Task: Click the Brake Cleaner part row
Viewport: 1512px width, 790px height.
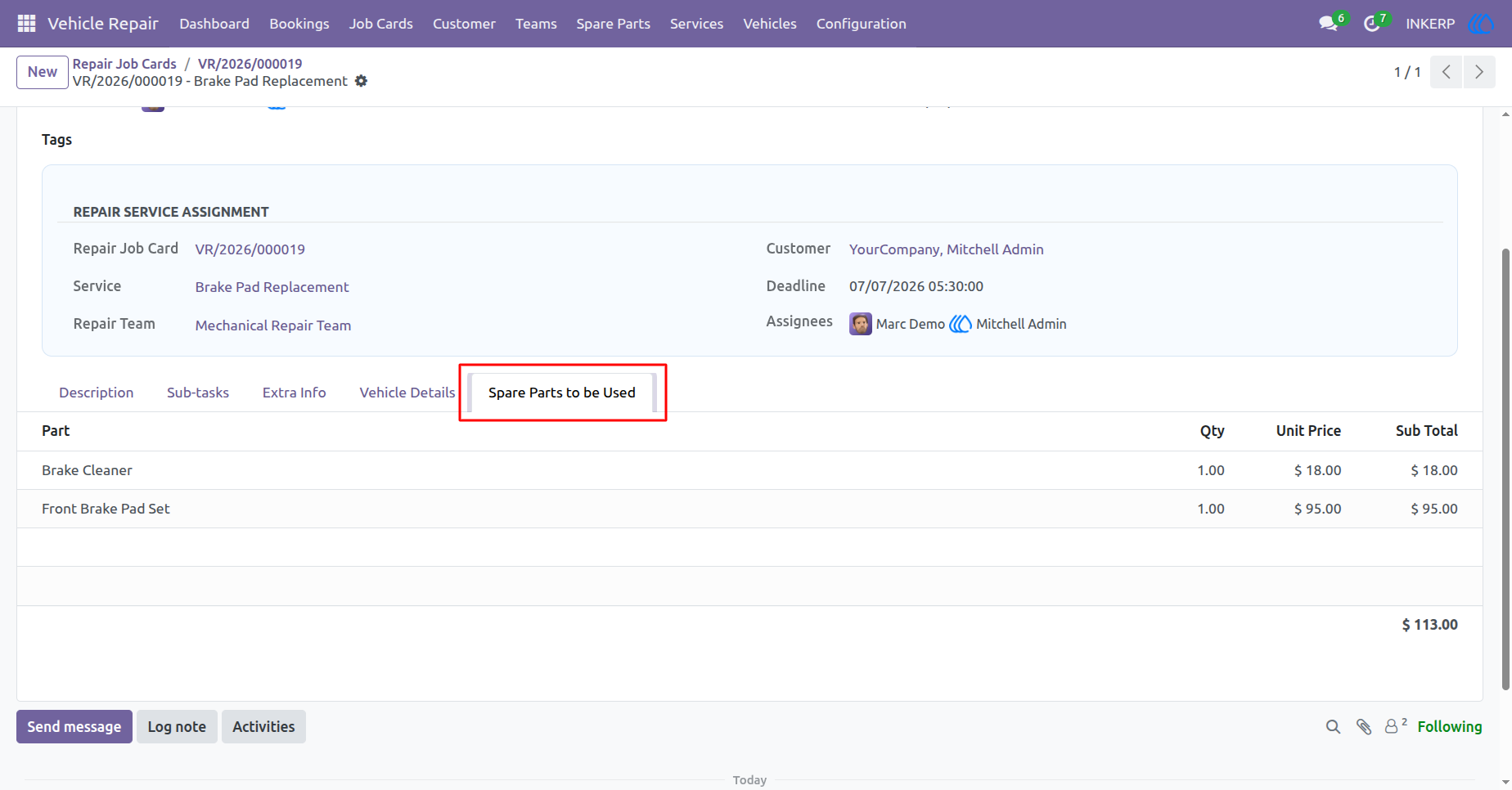Action: 749,470
